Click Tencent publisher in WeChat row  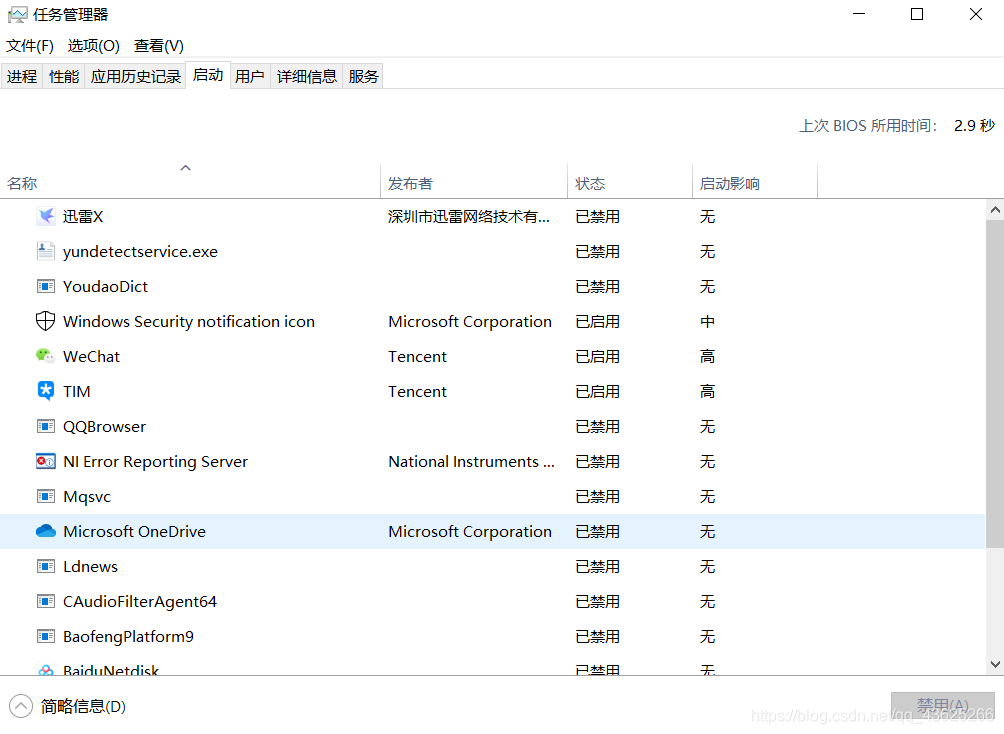pyautogui.click(x=417, y=356)
